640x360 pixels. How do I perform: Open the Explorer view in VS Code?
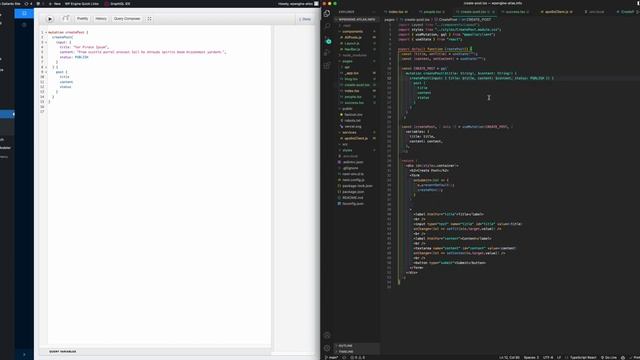click(327, 13)
